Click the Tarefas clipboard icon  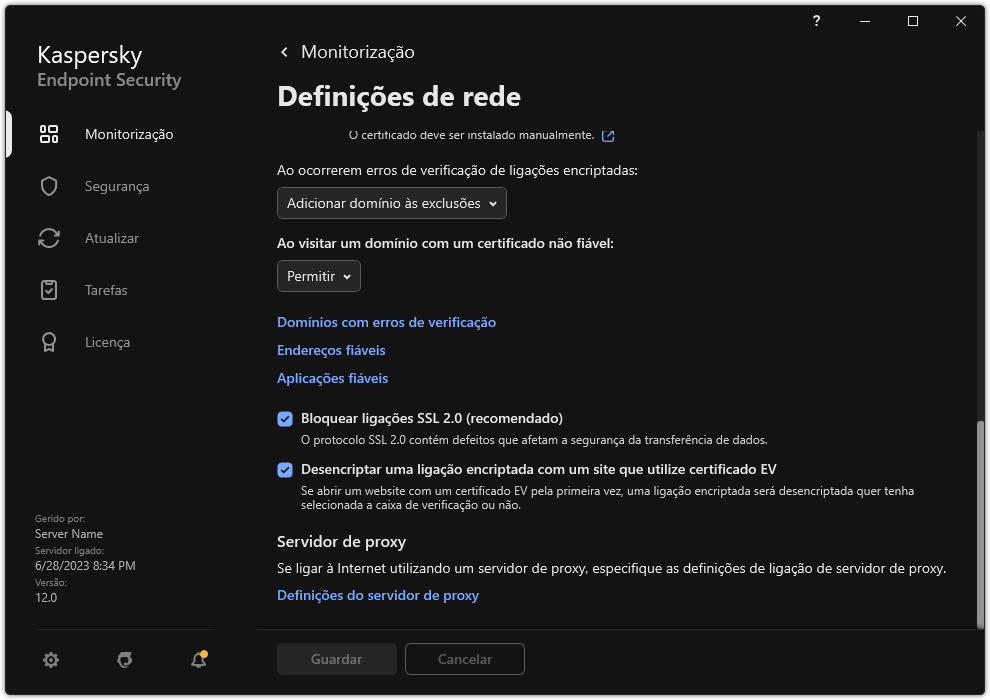[x=49, y=290]
